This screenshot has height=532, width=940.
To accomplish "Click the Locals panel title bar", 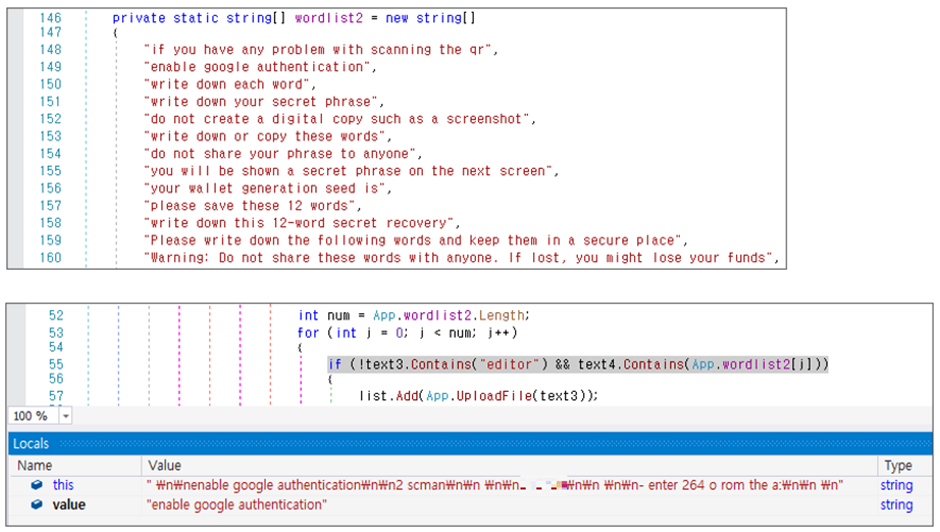I will click(x=470, y=443).
